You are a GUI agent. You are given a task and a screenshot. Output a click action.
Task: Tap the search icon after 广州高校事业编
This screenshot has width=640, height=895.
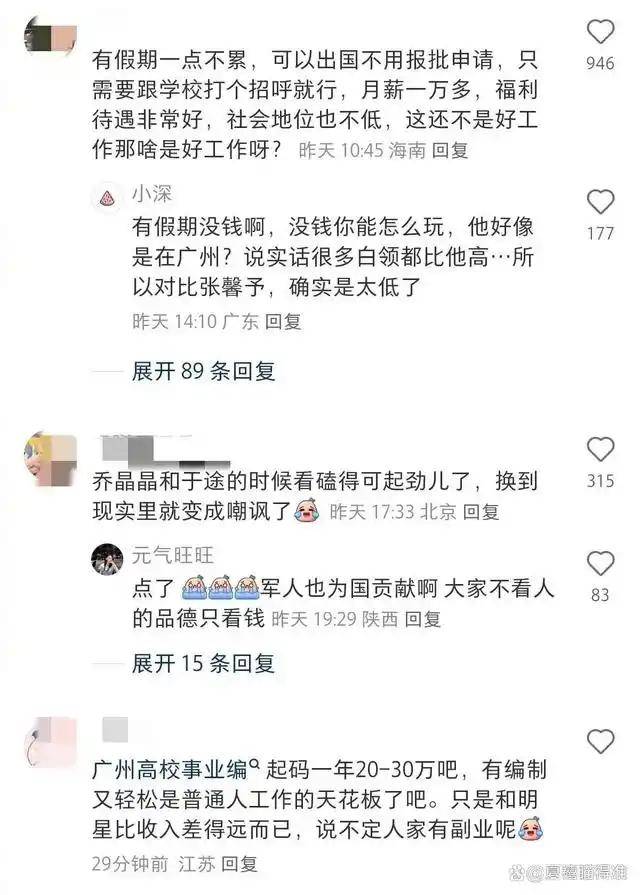point(255,764)
